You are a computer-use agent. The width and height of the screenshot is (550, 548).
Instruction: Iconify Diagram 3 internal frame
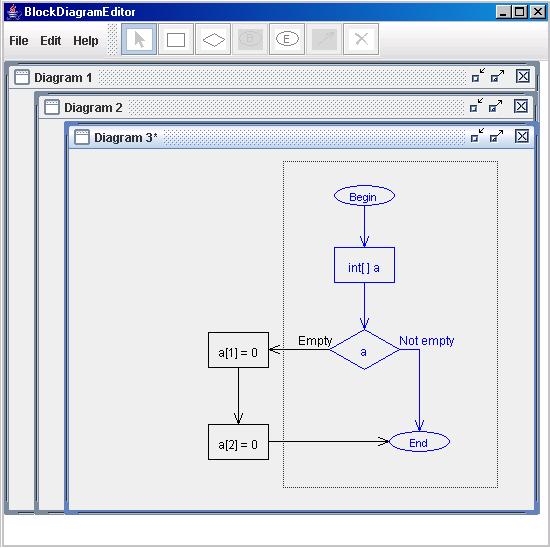[x=477, y=135]
